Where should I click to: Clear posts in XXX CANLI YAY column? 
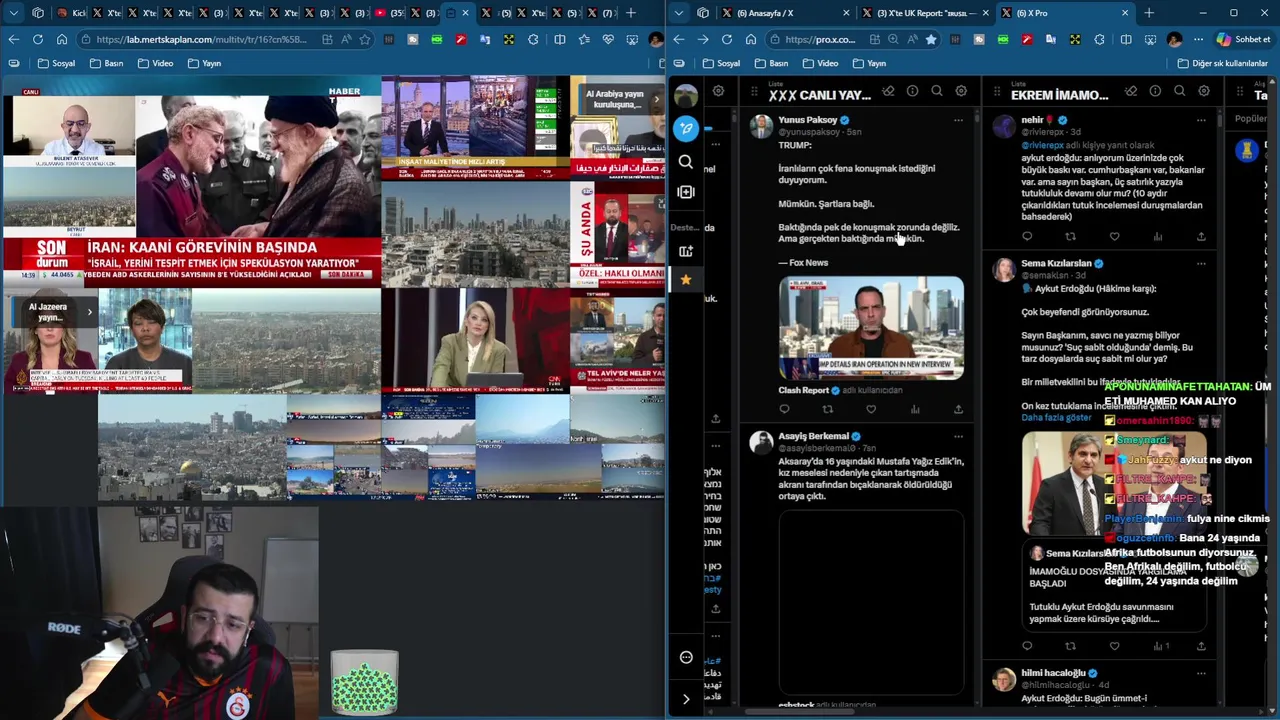click(x=888, y=91)
